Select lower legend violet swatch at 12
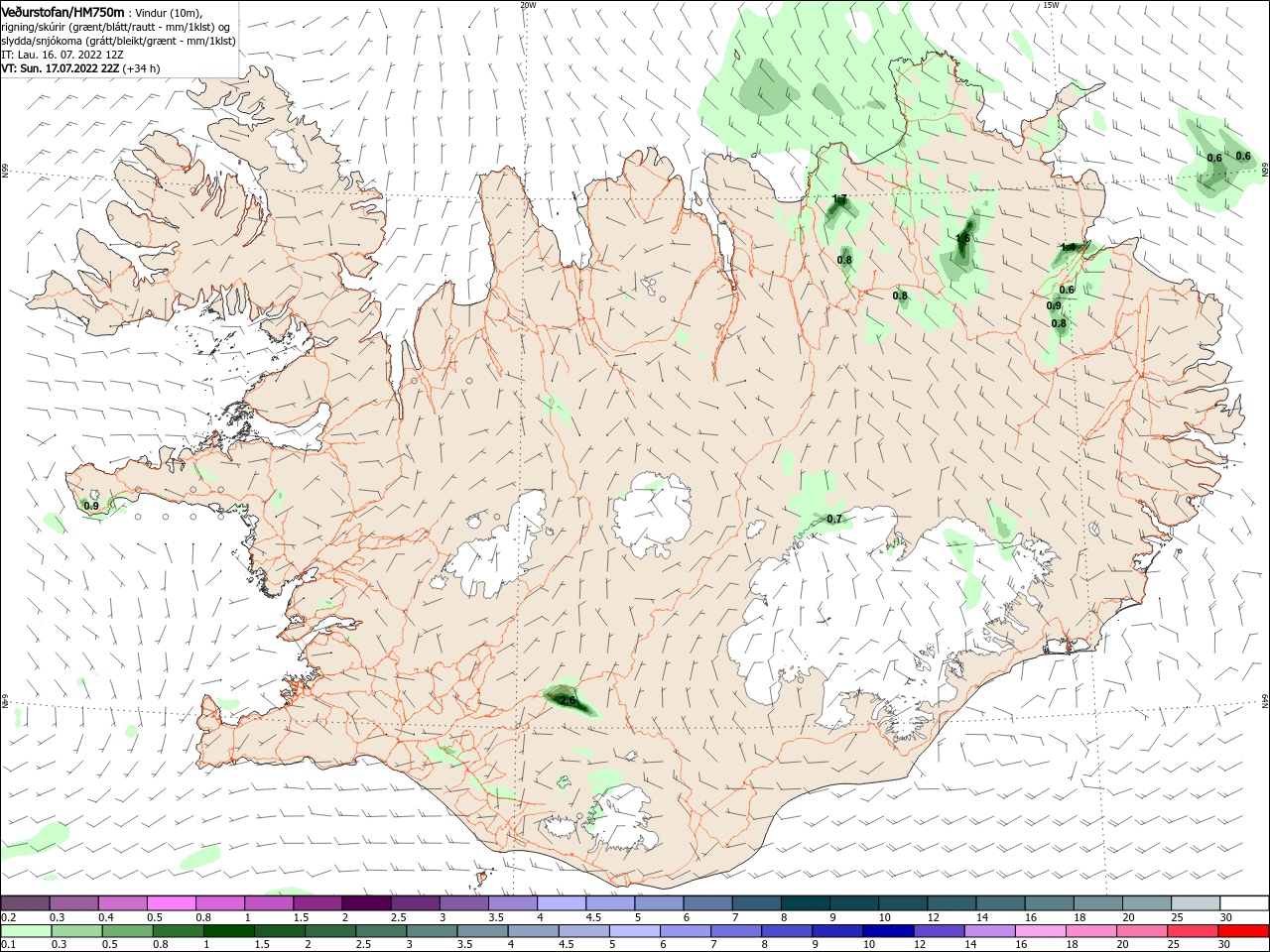1270x952 pixels. pyautogui.click(x=938, y=931)
